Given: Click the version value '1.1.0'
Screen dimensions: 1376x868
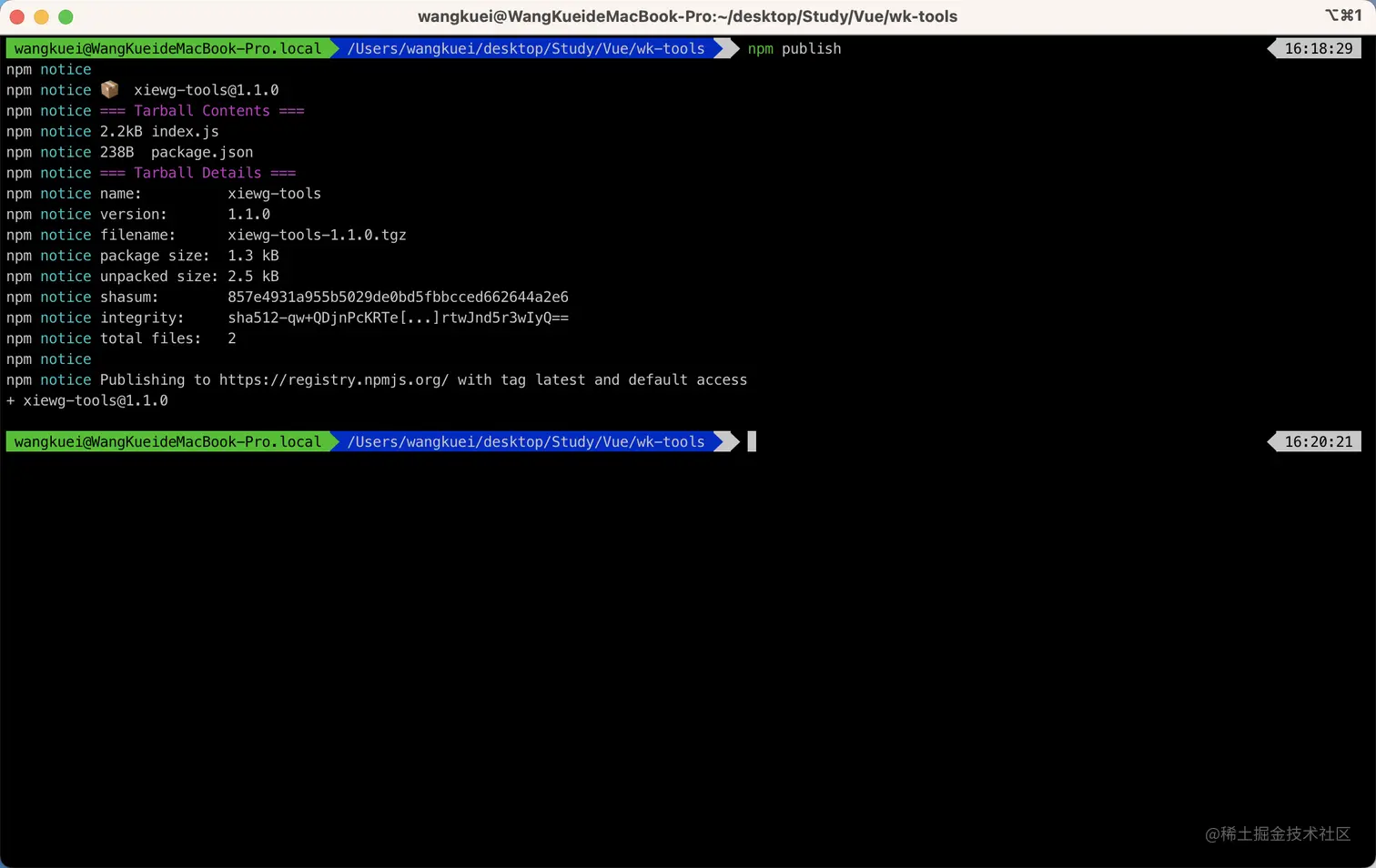Looking at the screenshot, I should pos(248,214).
